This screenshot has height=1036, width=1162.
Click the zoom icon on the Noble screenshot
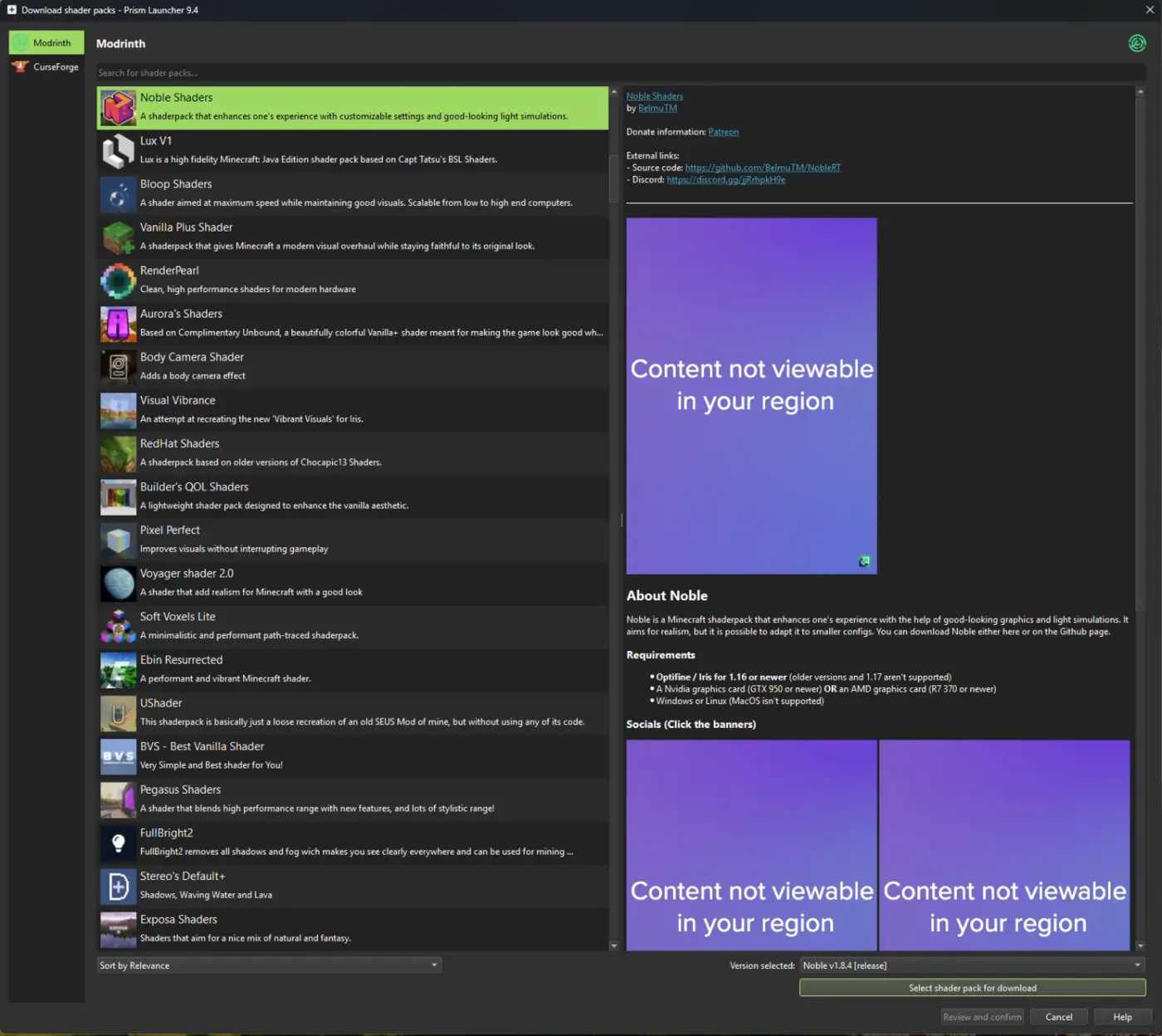tap(865, 561)
